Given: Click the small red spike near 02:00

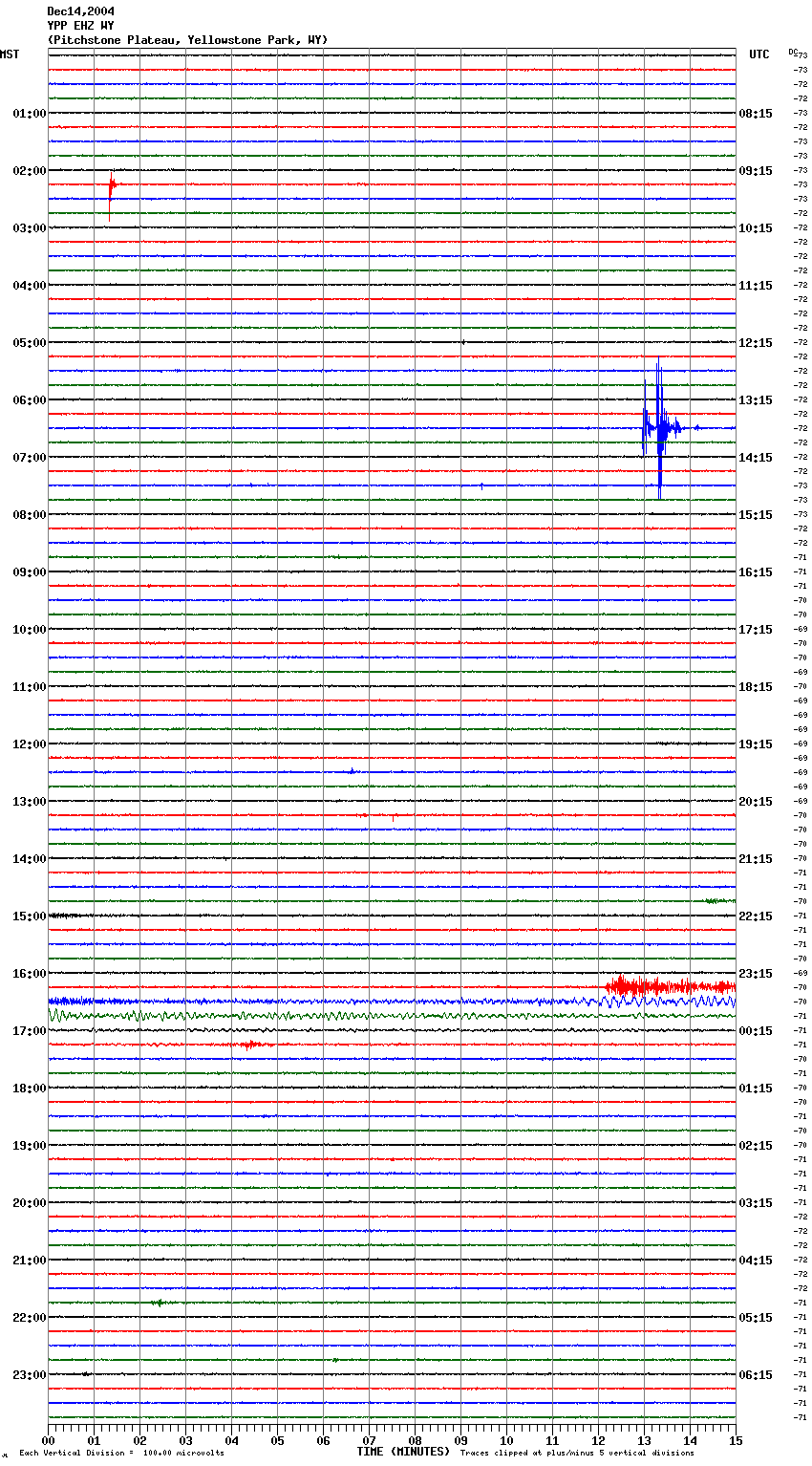Looking at the screenshot, I should [111, 195].
